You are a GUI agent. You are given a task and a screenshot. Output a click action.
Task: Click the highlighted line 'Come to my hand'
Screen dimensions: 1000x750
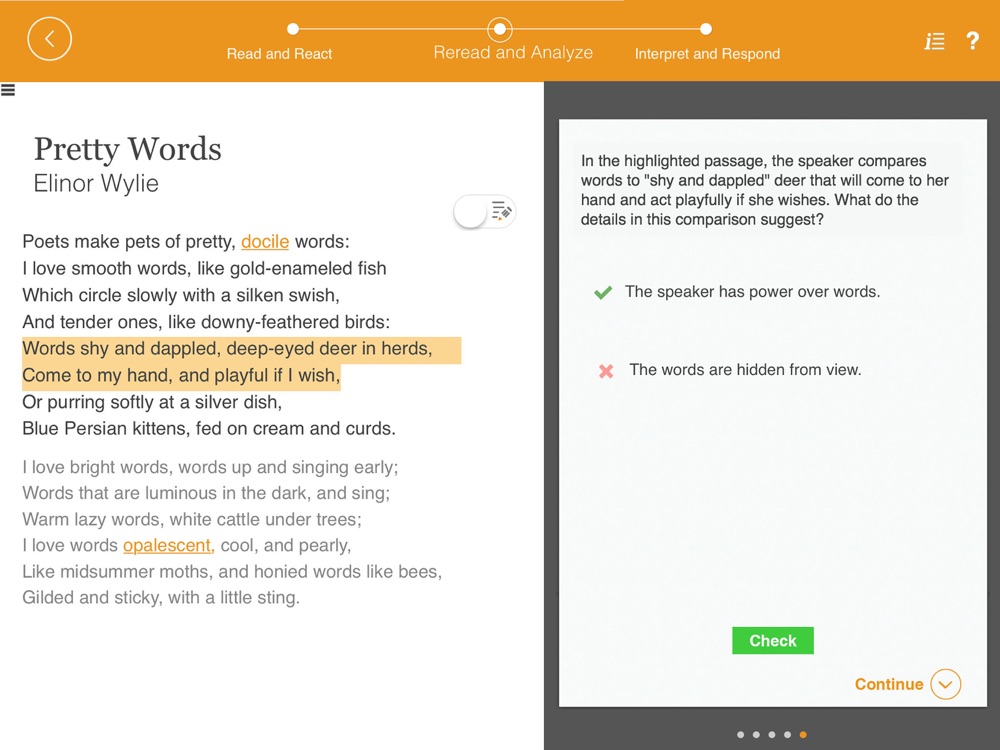pos(181,376)
